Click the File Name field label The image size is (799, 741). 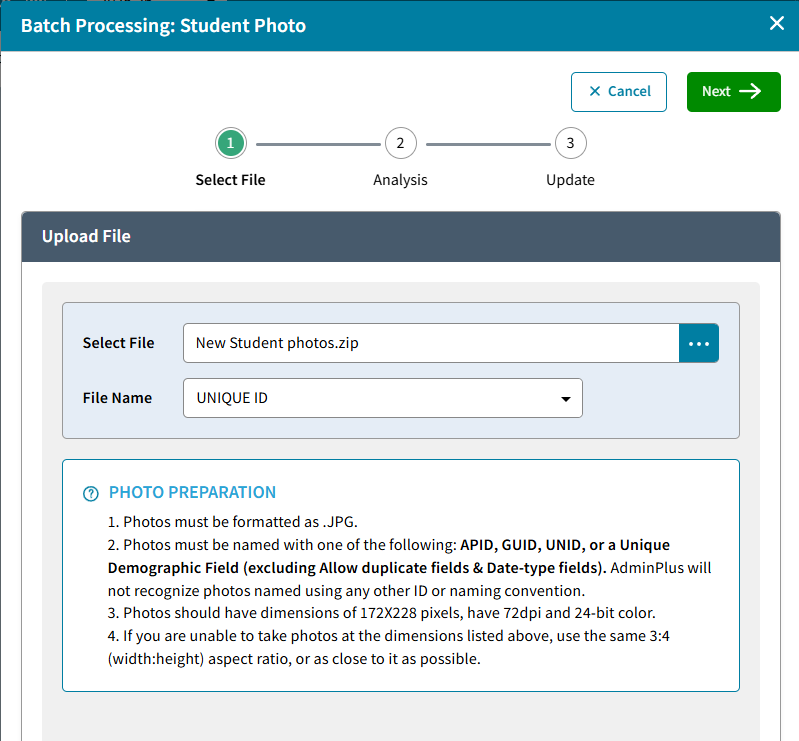117,398
